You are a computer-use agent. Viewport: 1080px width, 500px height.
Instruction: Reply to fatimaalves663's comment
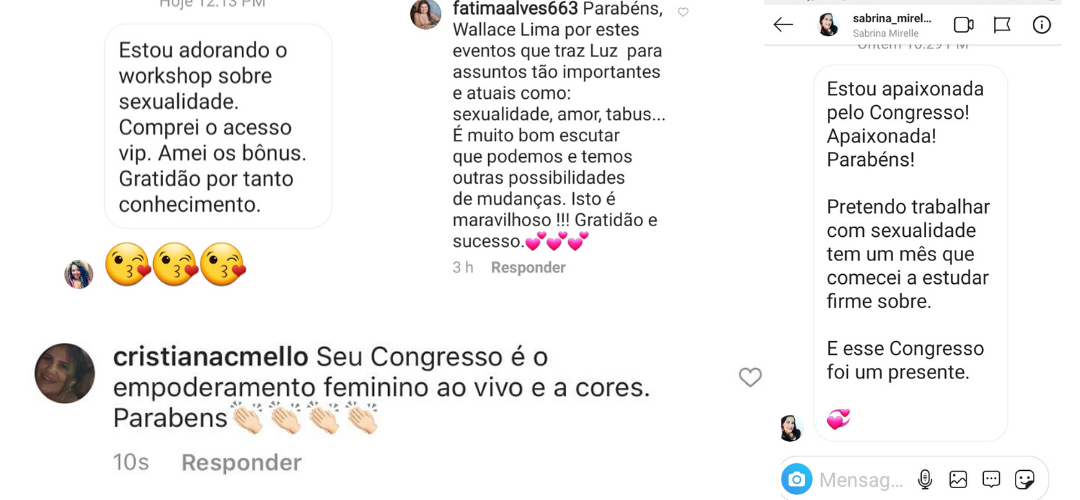click(528, 267)
